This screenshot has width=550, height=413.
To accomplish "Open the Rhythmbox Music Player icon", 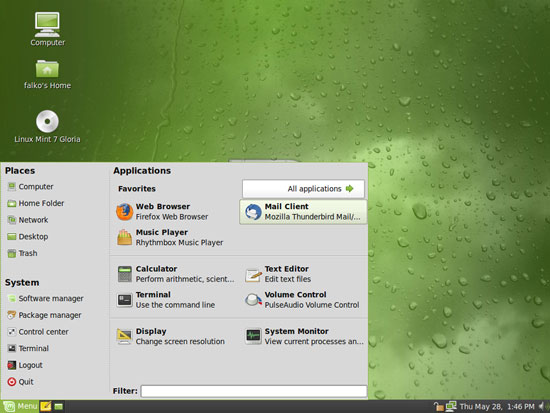I will pos(124,238).
